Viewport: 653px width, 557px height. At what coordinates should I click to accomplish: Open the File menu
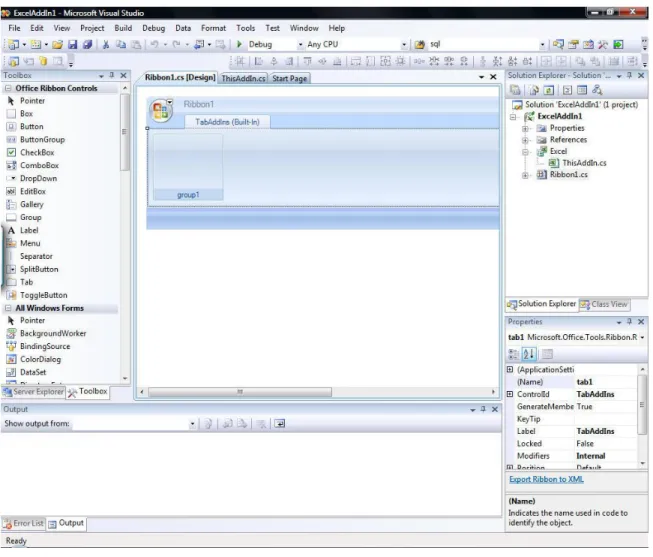pyautogui.click(x=14, y=28)
